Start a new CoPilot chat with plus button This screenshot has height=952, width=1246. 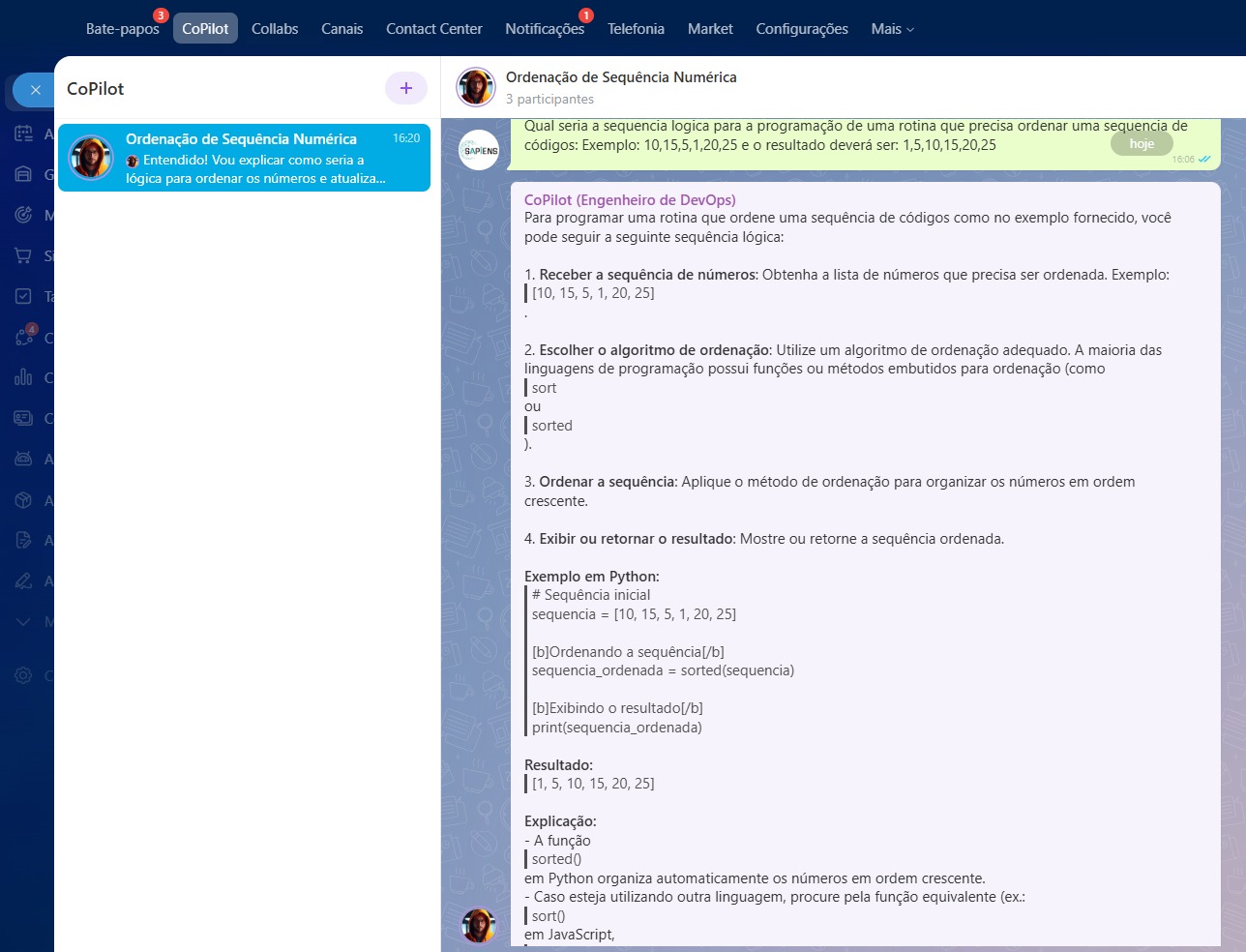click(406, 88)
